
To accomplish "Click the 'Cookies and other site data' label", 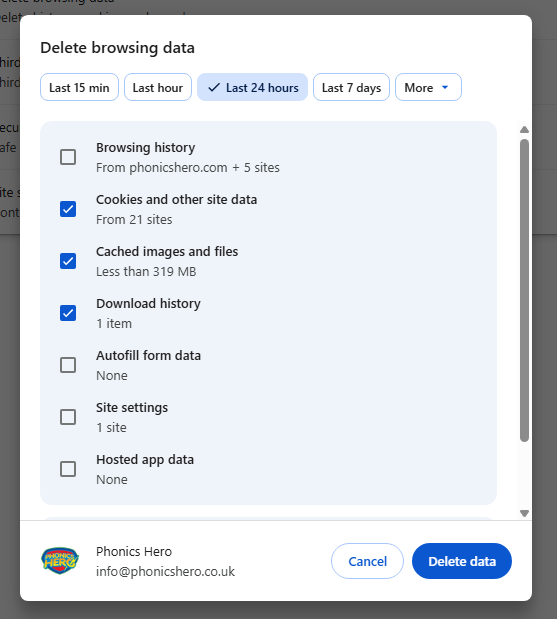I will pos(176,200).
